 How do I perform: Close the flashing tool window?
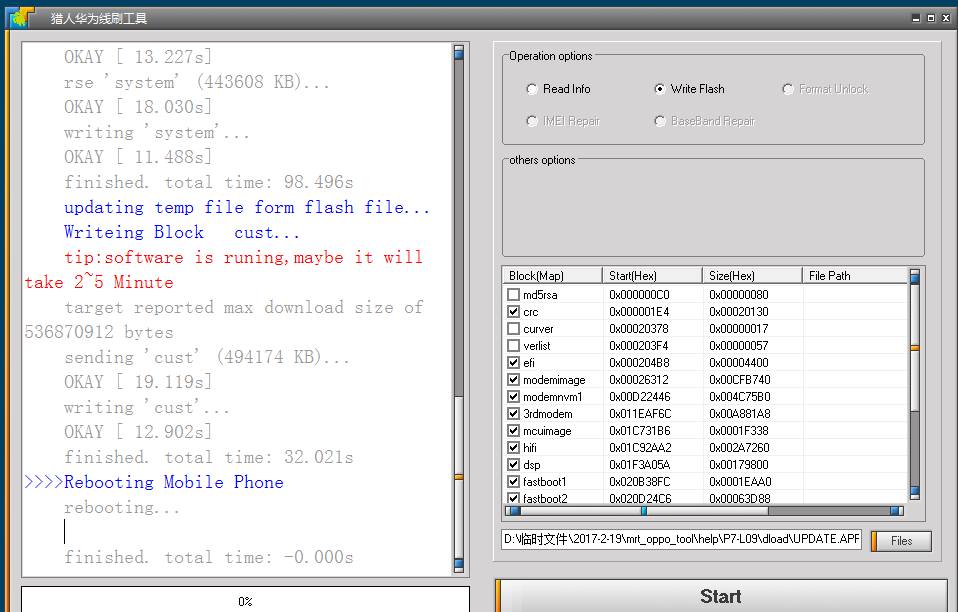pos(946,18)
